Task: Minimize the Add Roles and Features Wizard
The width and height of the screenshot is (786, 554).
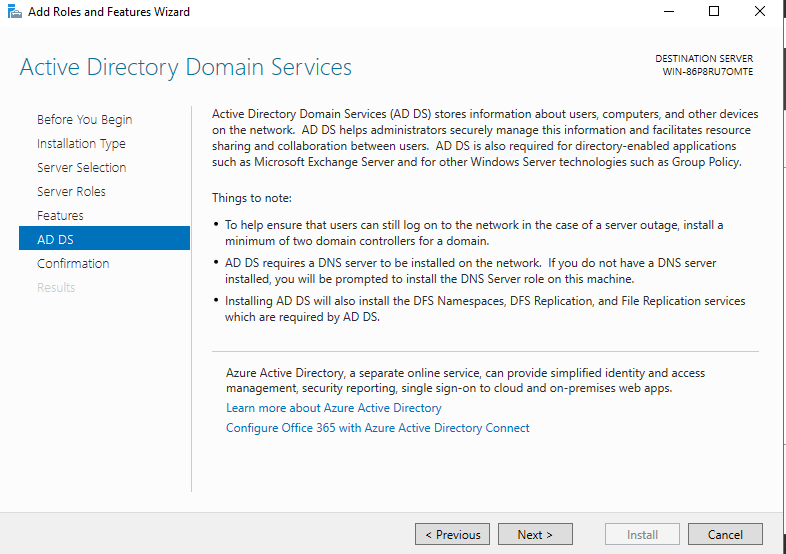Action: pos(667,12)
